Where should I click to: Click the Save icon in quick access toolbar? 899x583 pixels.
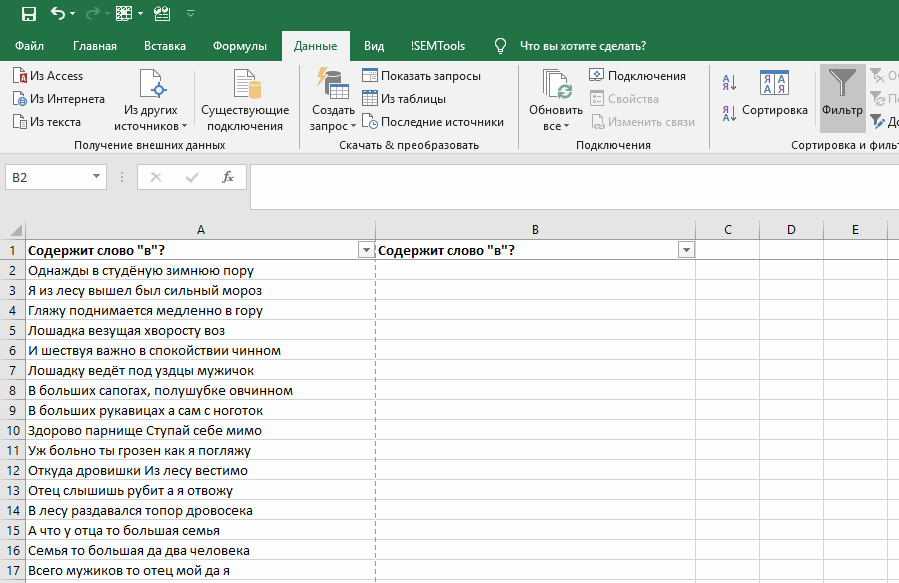click(x=29, y=14)
